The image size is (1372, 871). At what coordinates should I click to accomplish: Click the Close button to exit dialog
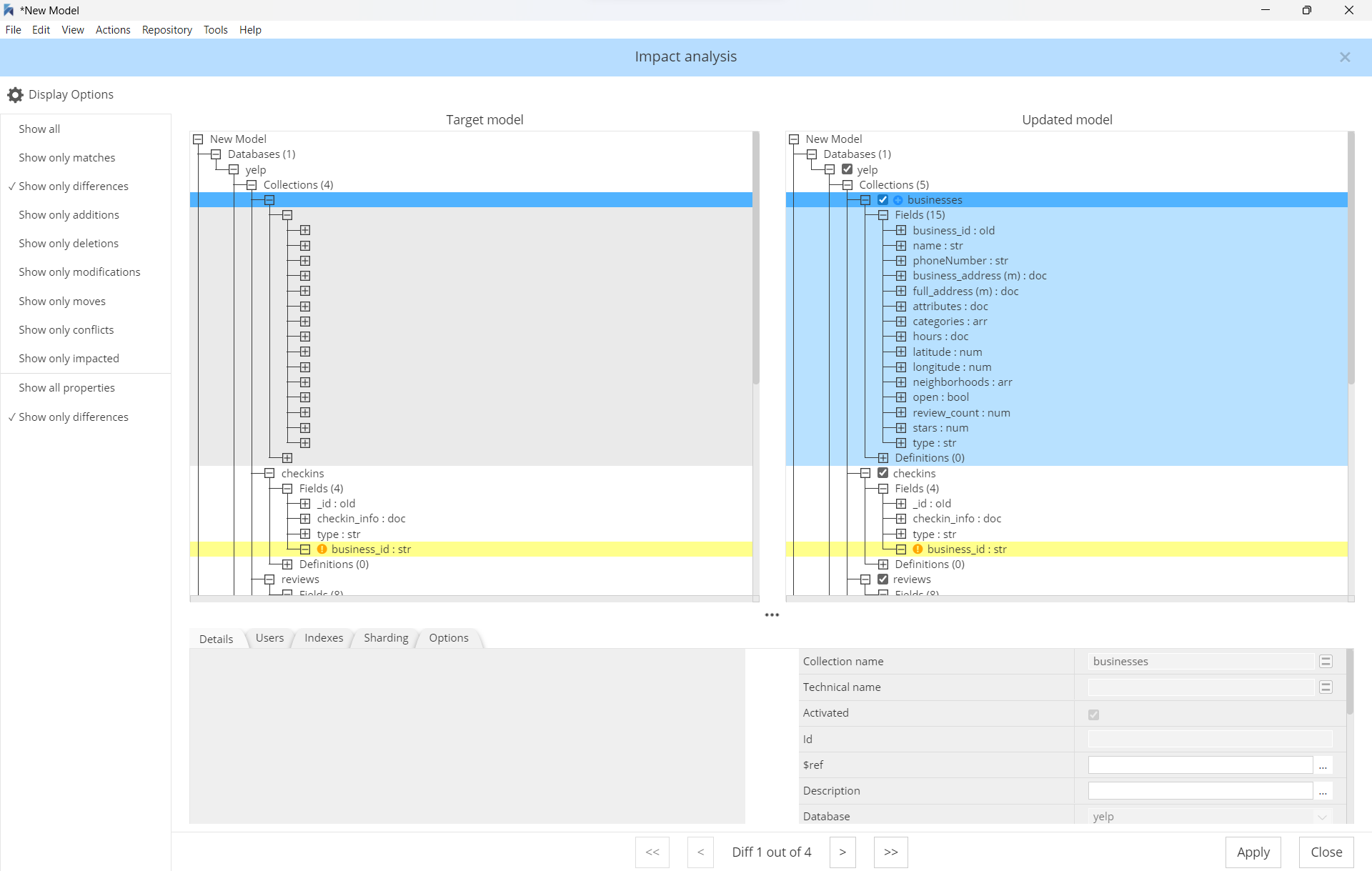1325,852
